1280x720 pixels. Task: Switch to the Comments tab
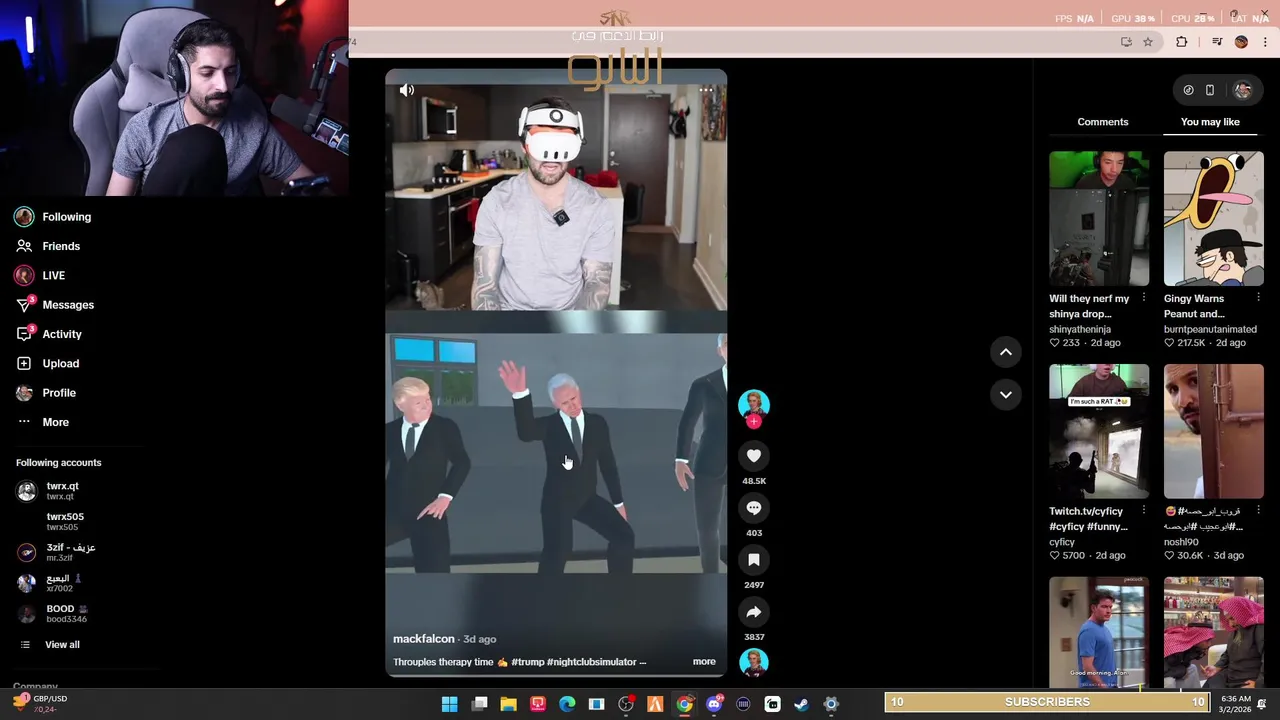tap(1103, 122)
